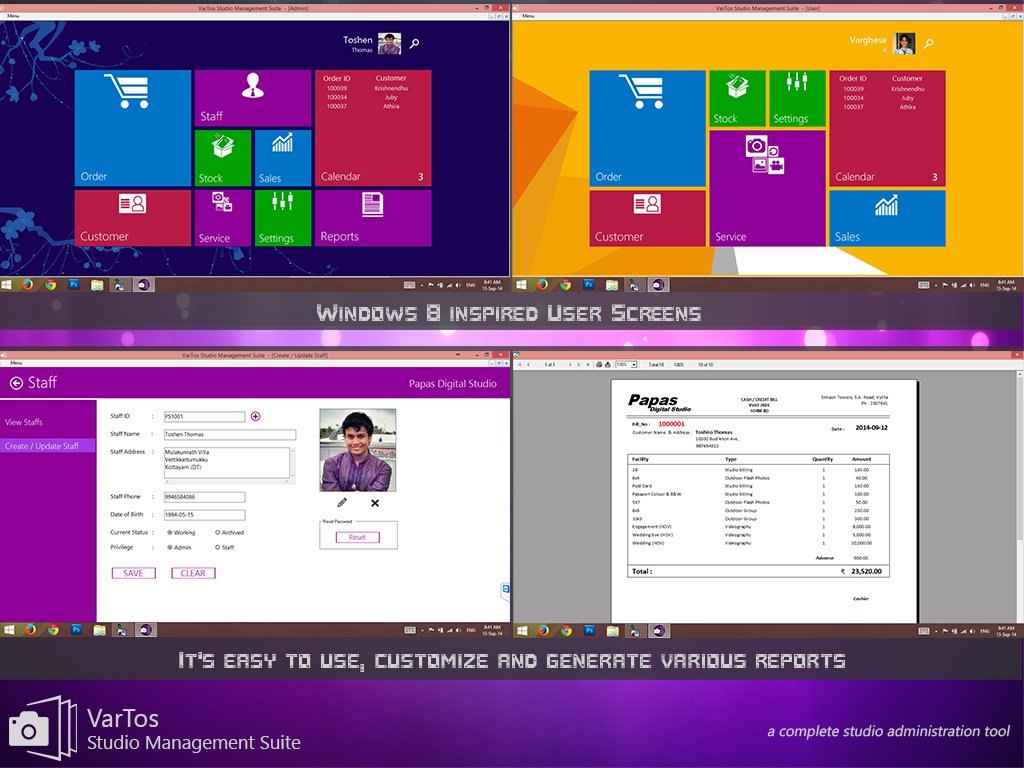This screenshot has height=768, width=1024.
Task: Open the Staff tile in Admin window
Action: [253, 98]
